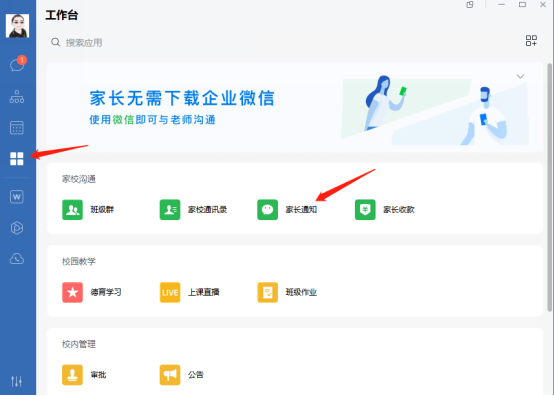This screenshot has height=396, width=554.
Task: Select the Workbench grid icon in the sidebar
Action: (17, 159)
